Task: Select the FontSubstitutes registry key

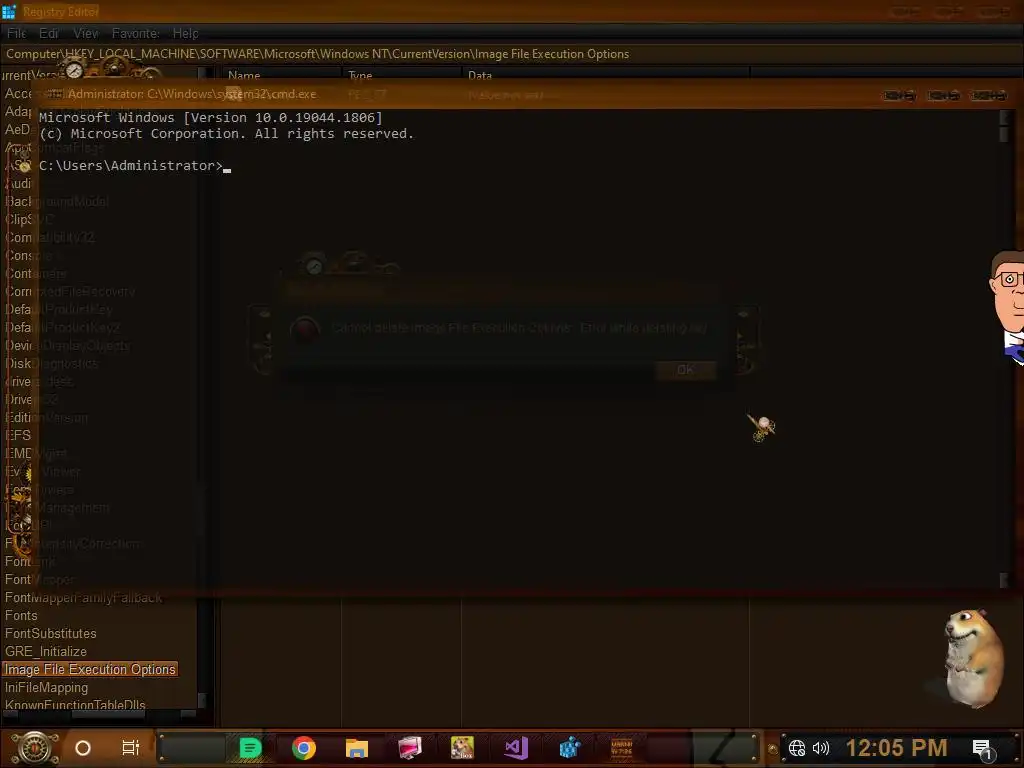Action: [50, 633]
